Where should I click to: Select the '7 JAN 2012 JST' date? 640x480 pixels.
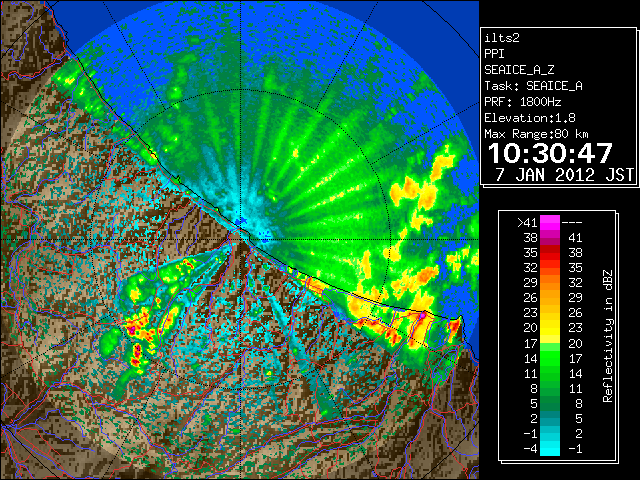click(x=565, y=175)
